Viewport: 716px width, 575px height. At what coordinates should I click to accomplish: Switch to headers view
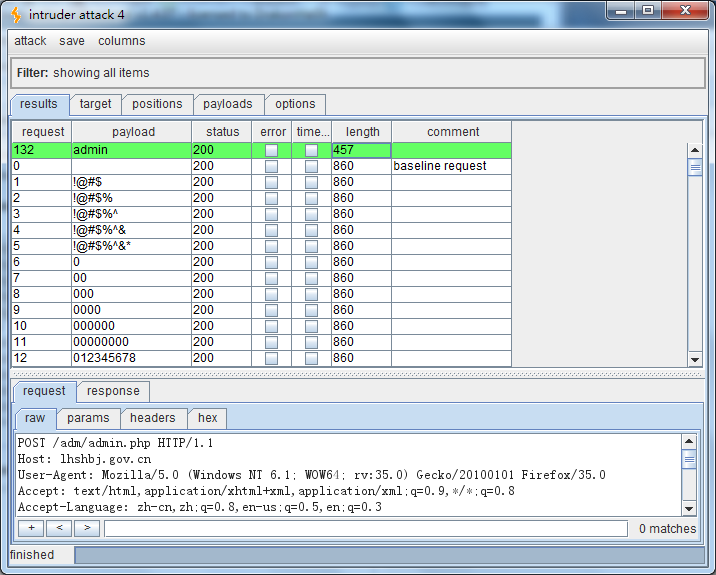pos(153,418)
